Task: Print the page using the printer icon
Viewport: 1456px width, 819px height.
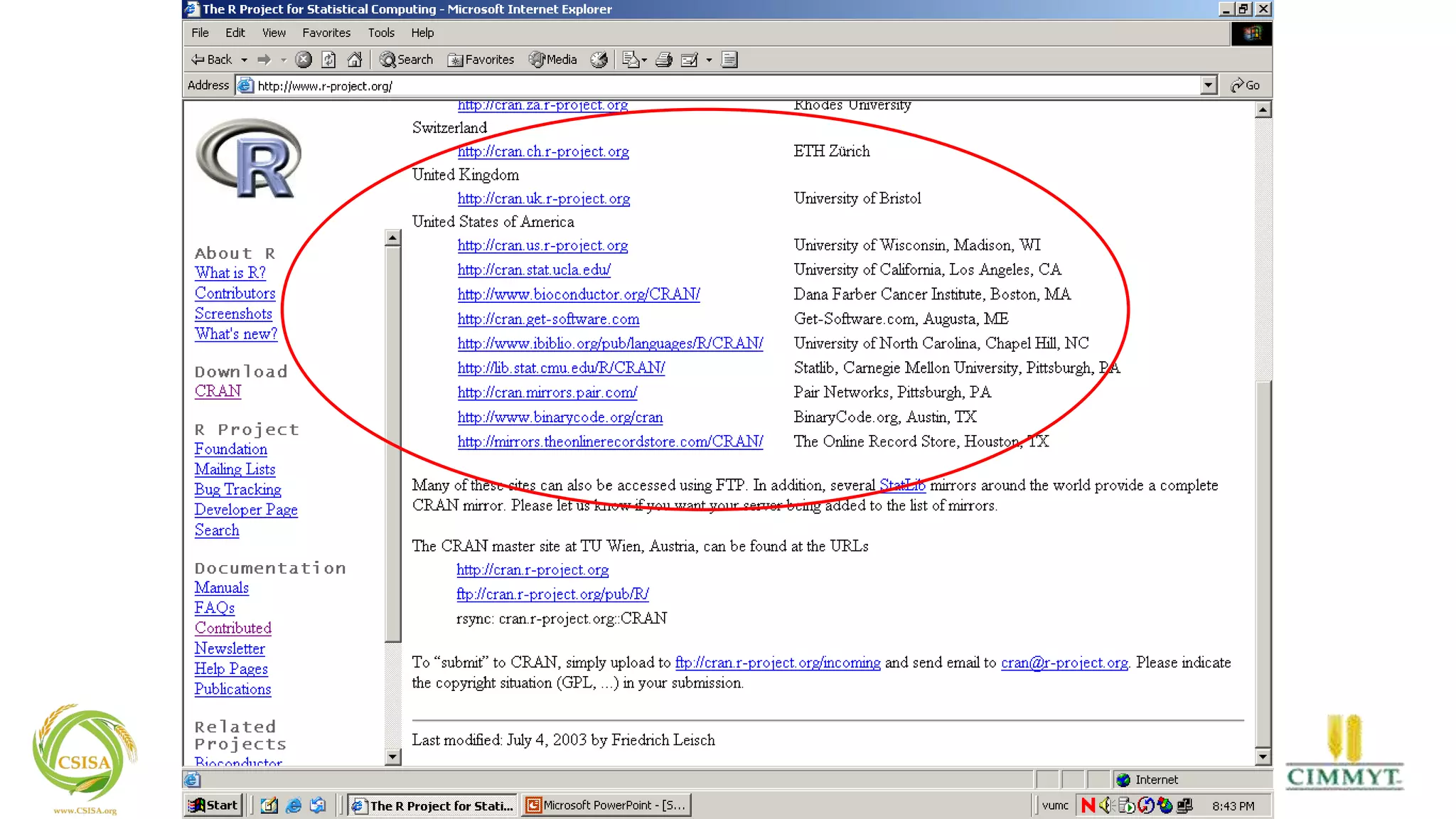Action: click(x=663, y=60)
